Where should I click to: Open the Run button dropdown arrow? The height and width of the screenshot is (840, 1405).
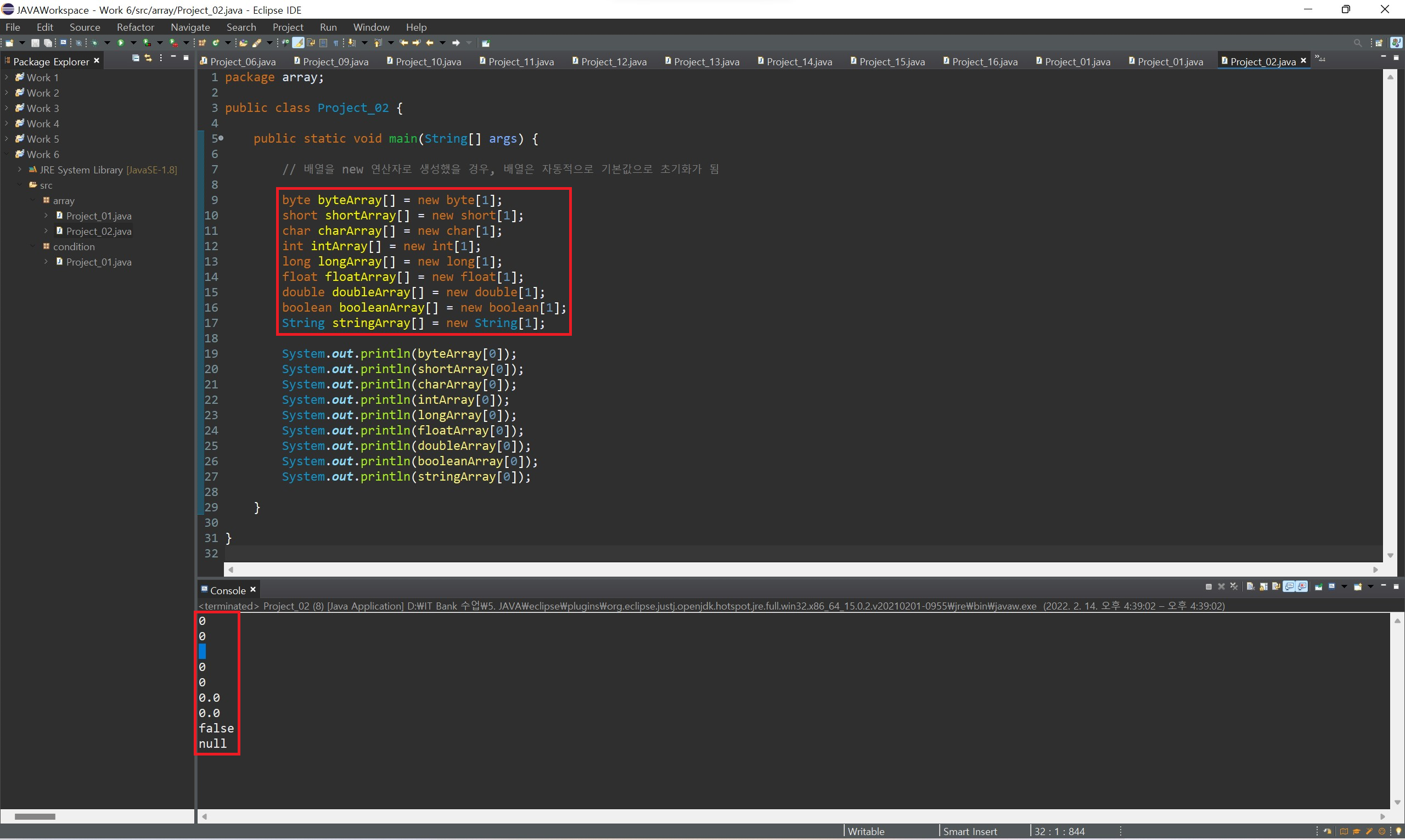[133, 43]
